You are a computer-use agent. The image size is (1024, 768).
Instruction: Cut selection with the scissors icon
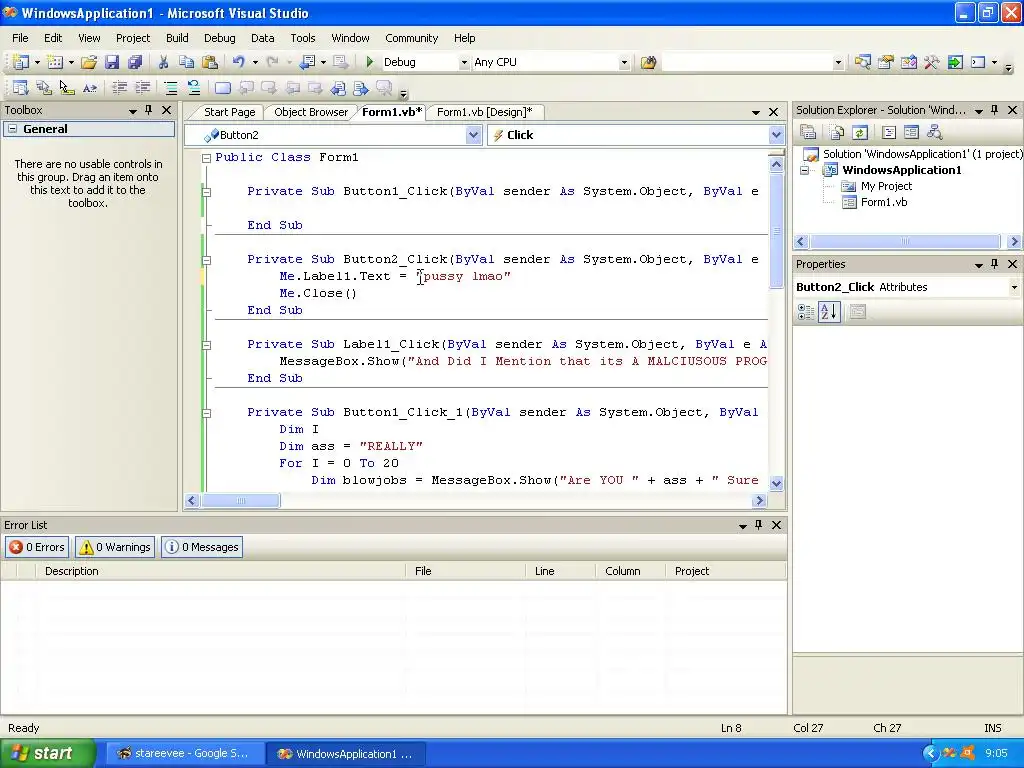point(163,62)
